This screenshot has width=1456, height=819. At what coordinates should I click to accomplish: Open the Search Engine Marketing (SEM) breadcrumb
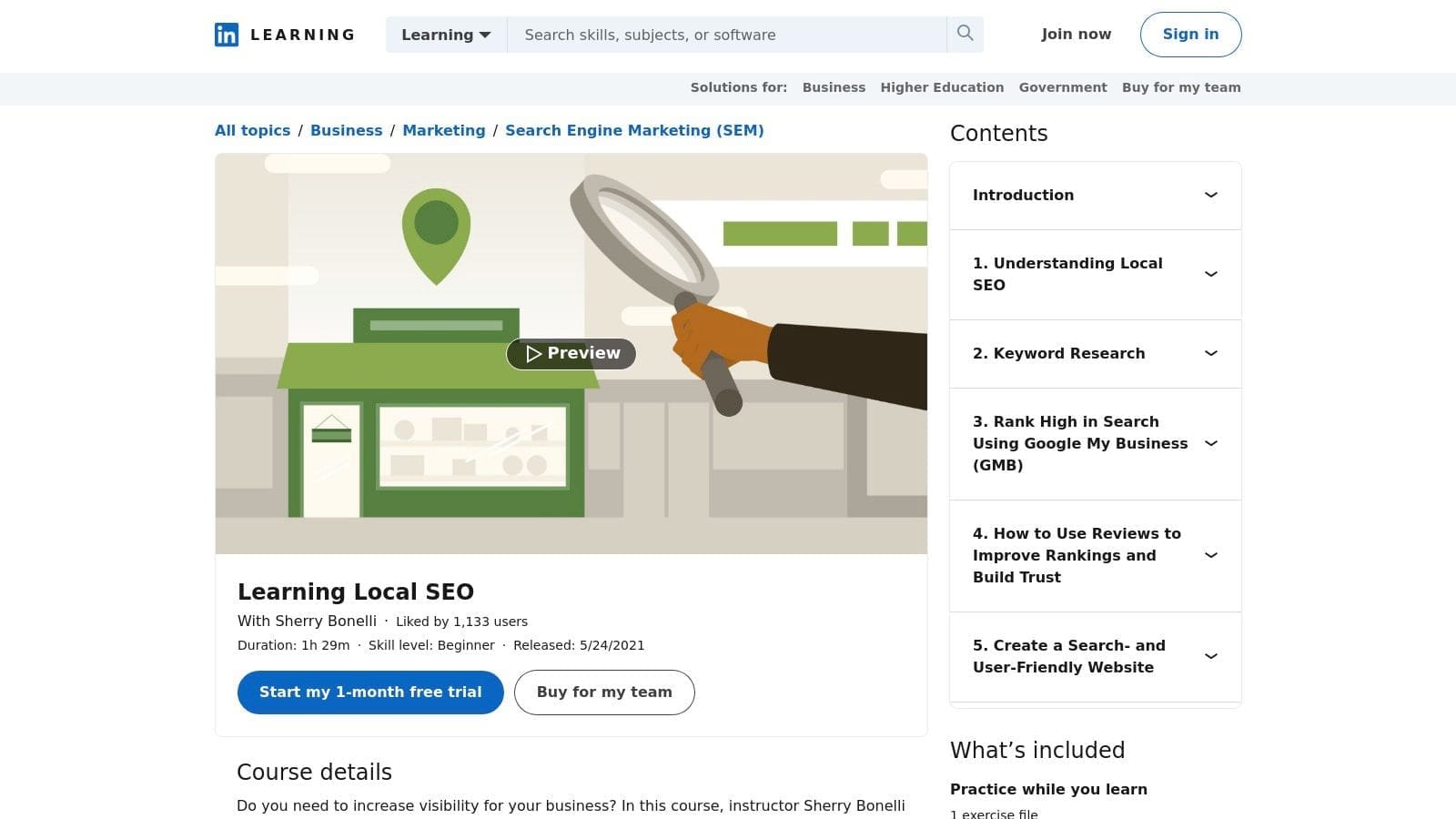634,130
